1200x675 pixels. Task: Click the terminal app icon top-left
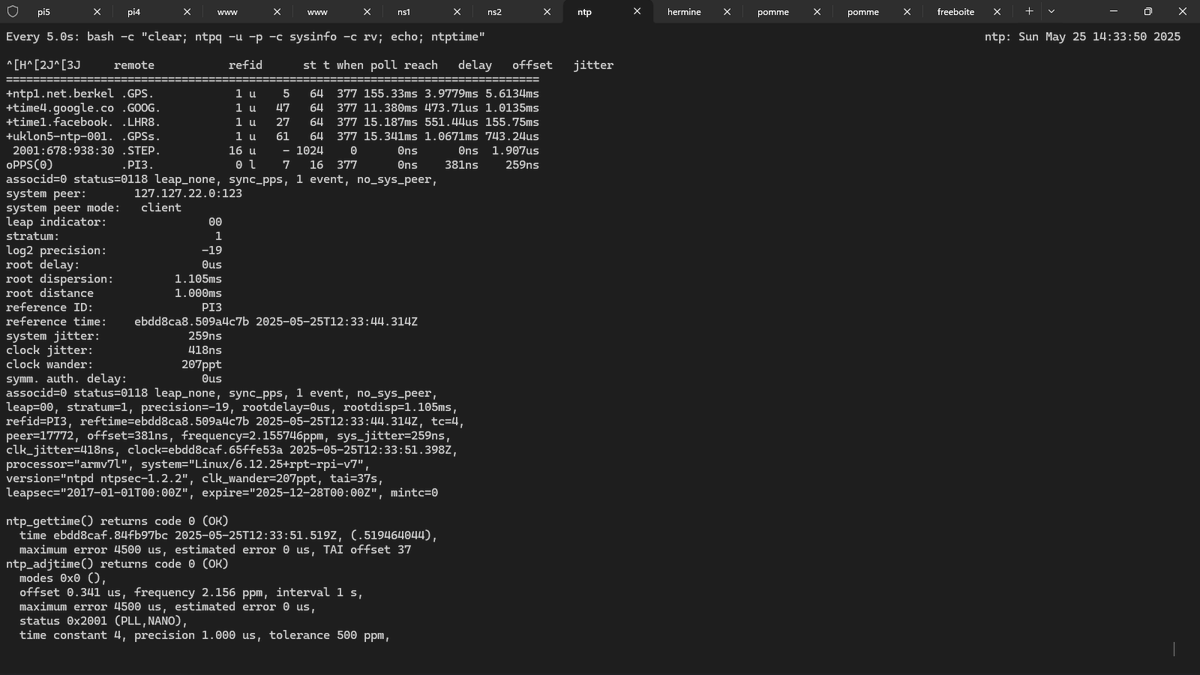[x=14, y=11]
